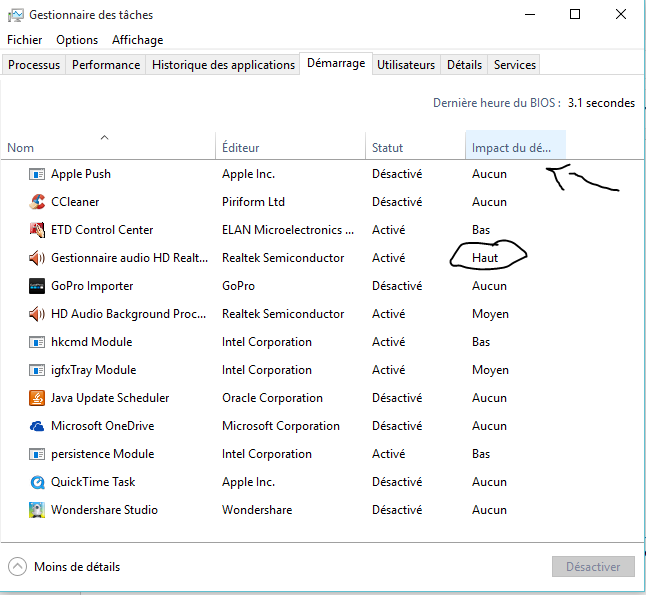This screenshot has width=646, height=595.
Task: Click the Task Manager title bar icon
Action: tap(16, 15)
